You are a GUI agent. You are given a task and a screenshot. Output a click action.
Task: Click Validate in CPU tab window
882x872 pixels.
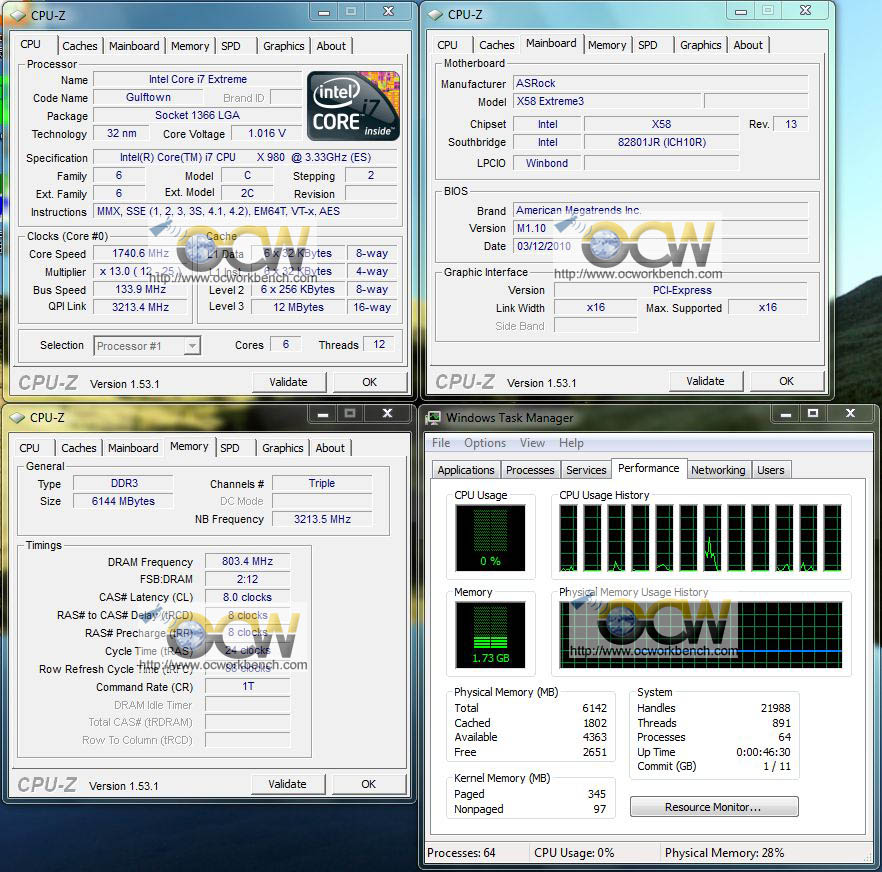click(289, 382)
